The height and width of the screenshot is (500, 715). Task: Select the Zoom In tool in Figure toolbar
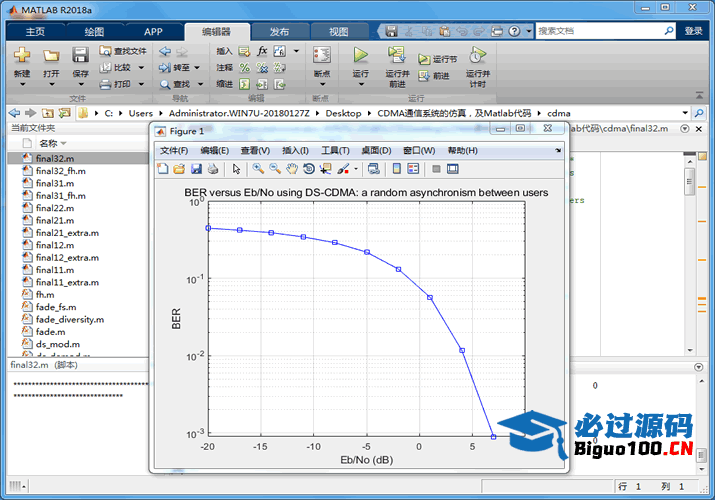[x=258, y=169]
